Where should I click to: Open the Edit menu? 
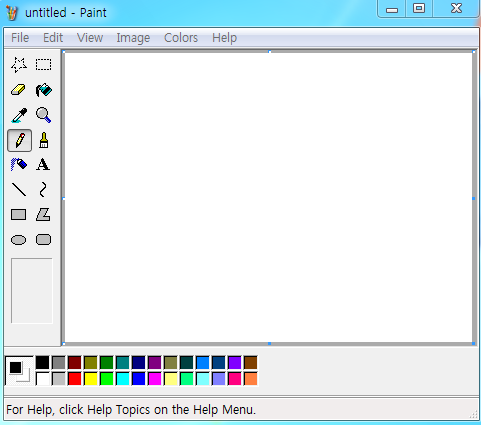[53, 38]
